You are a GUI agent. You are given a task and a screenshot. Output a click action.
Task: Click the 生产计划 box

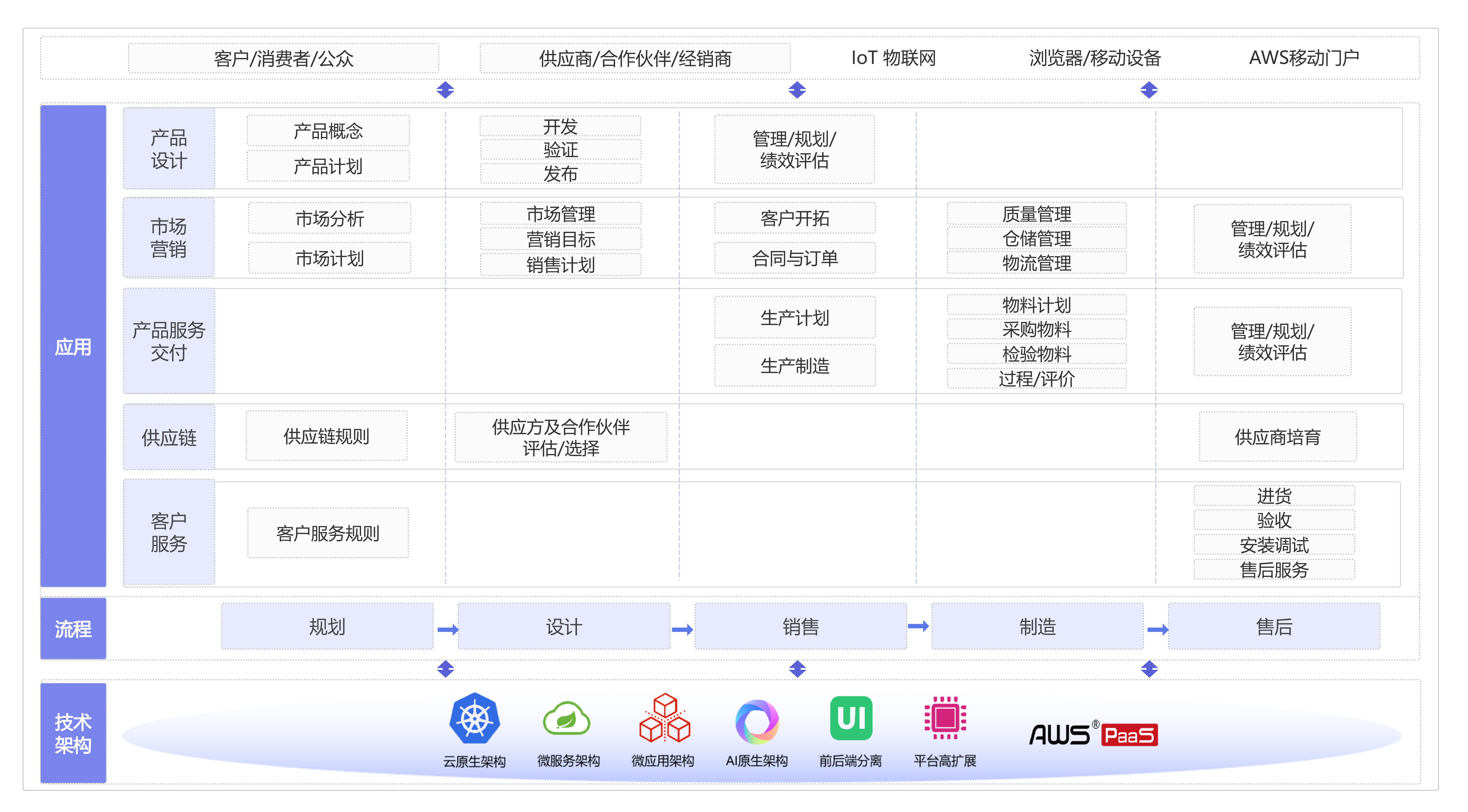pos(795,317)
